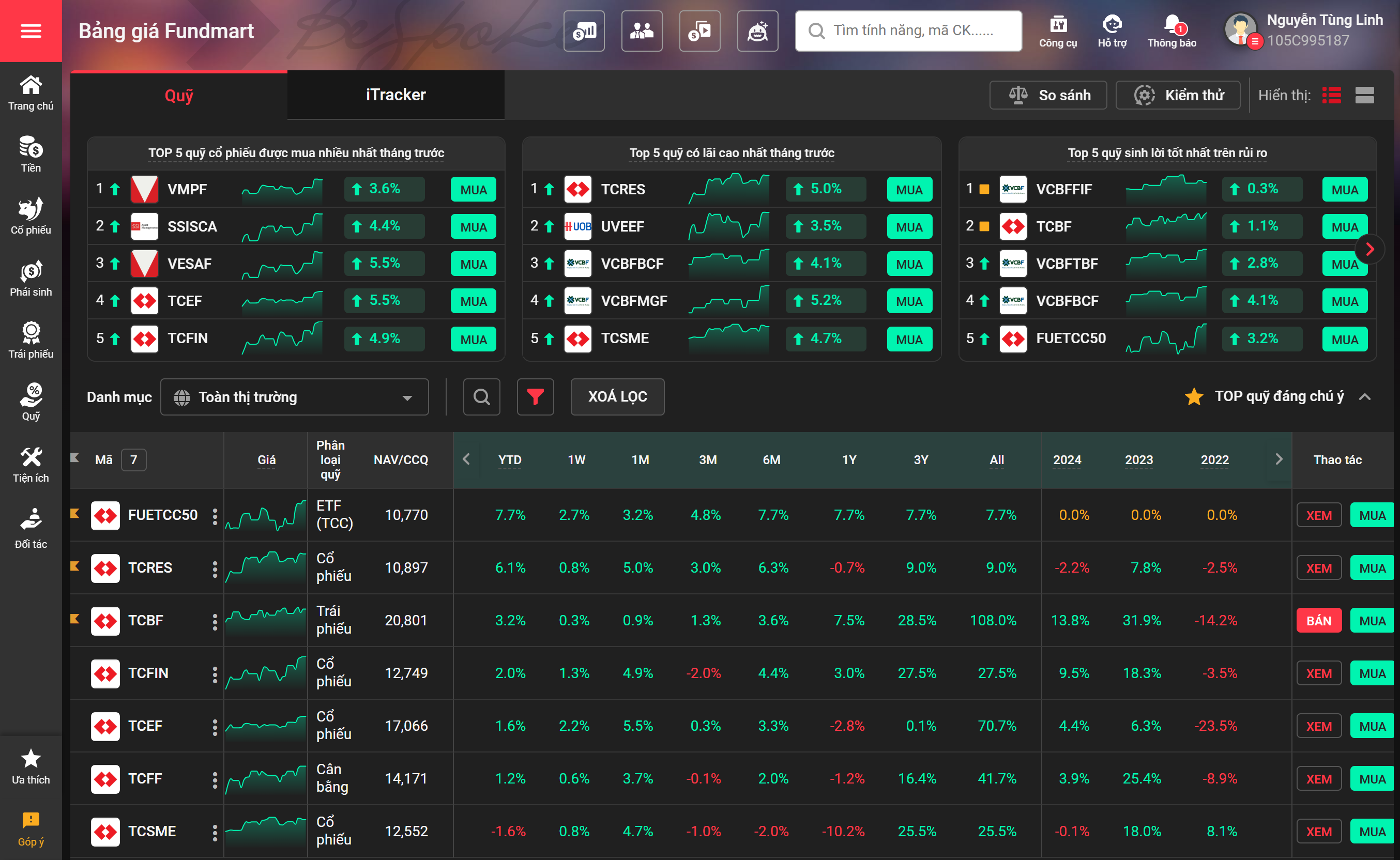Screen dimensions: 1400x860
Task: Switch to the Quỹ tab
Action: (179, 96)
